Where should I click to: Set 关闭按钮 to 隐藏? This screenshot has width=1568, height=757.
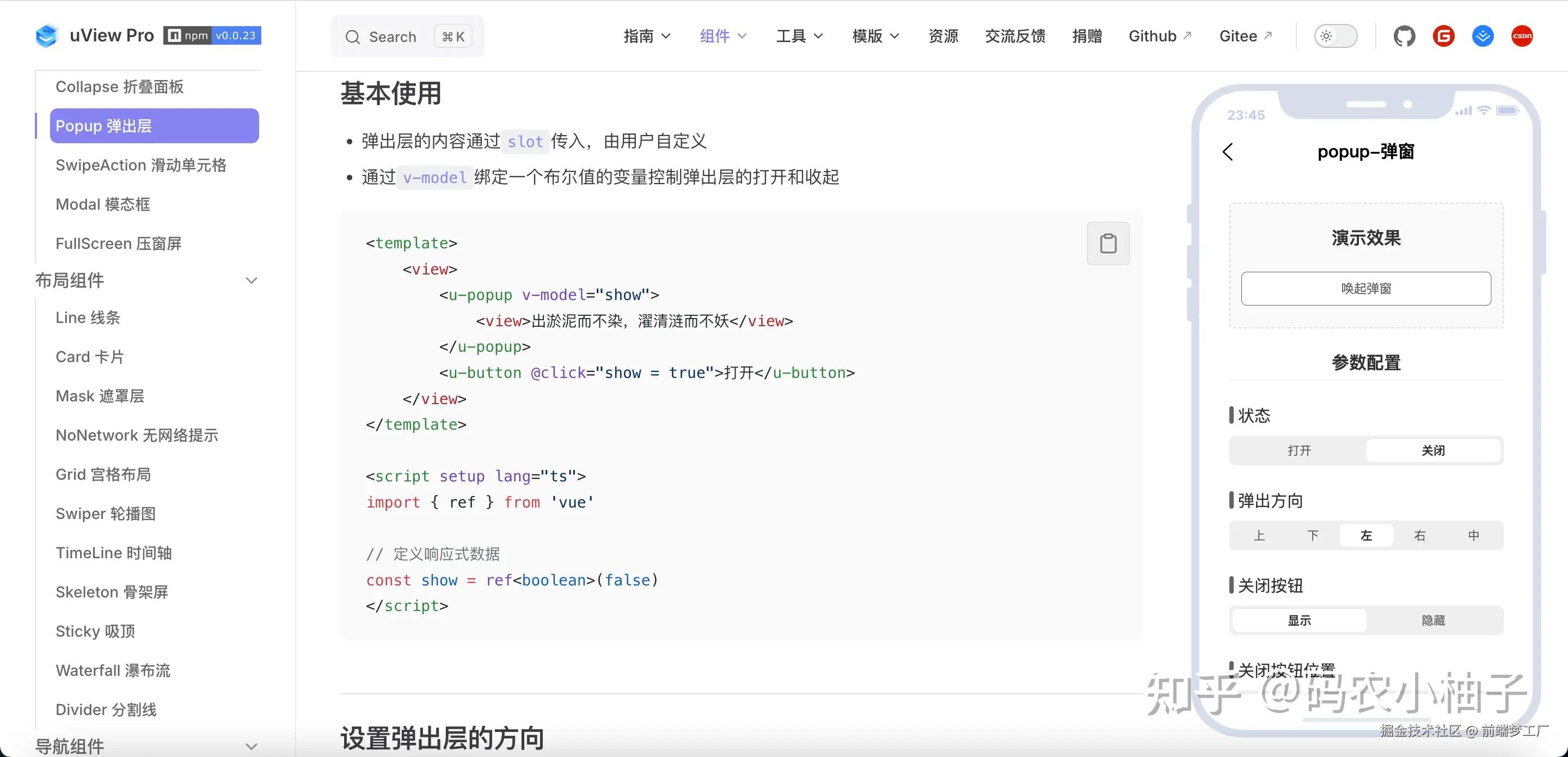1433,620
